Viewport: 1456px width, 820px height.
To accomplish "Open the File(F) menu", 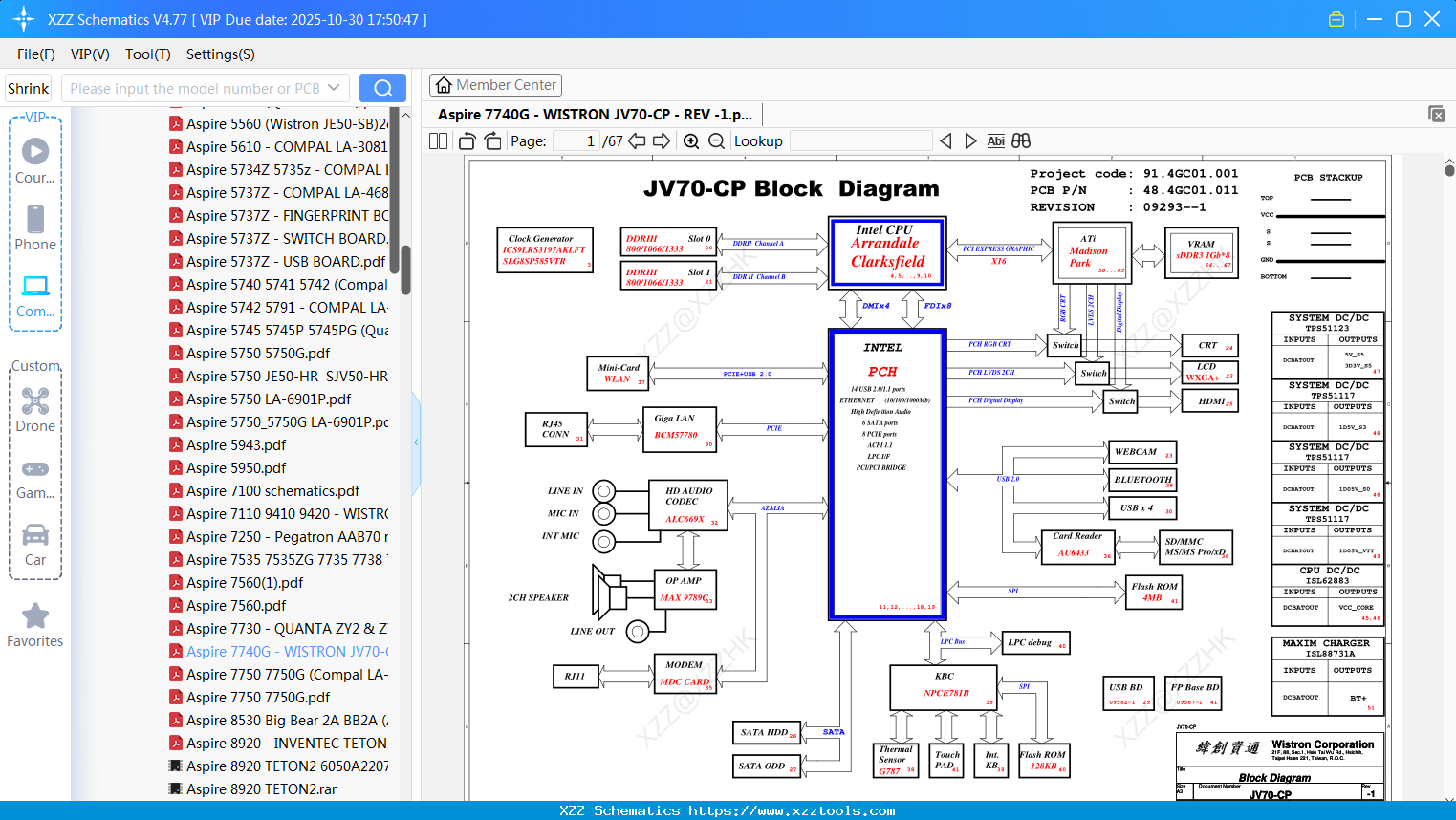I will tap(36, 54).
